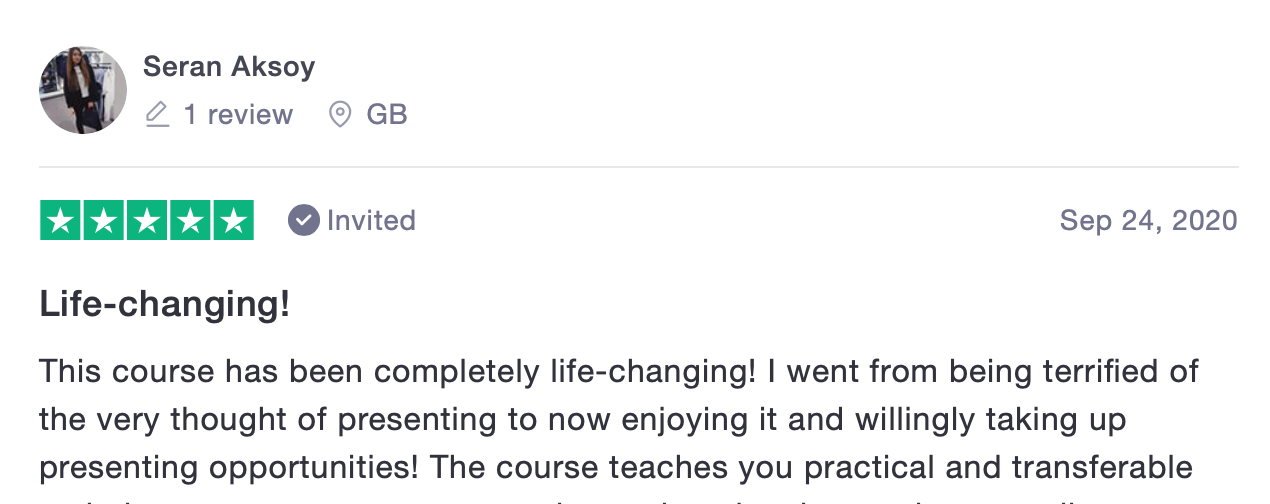Screen dimensions: 1270x504
Task: Click the Invited checkmark badge icon
Action: tap(304, 220)
